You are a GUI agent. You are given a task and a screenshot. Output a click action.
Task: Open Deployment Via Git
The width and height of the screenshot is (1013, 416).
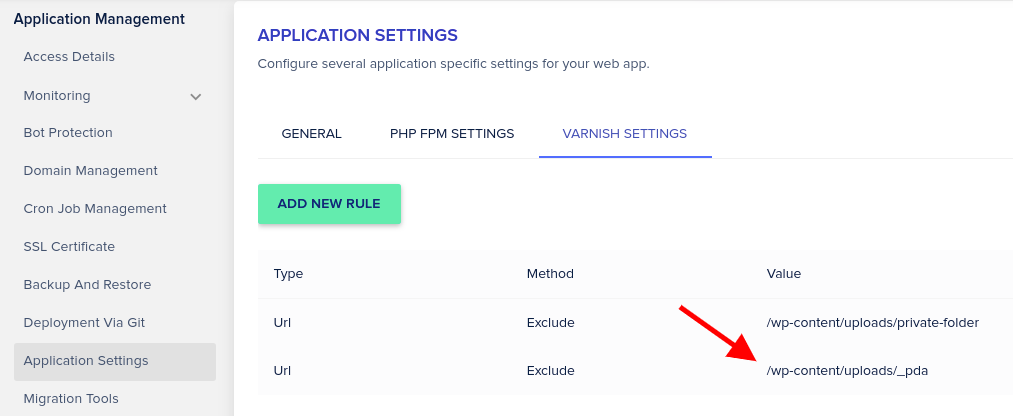(85, 323)
